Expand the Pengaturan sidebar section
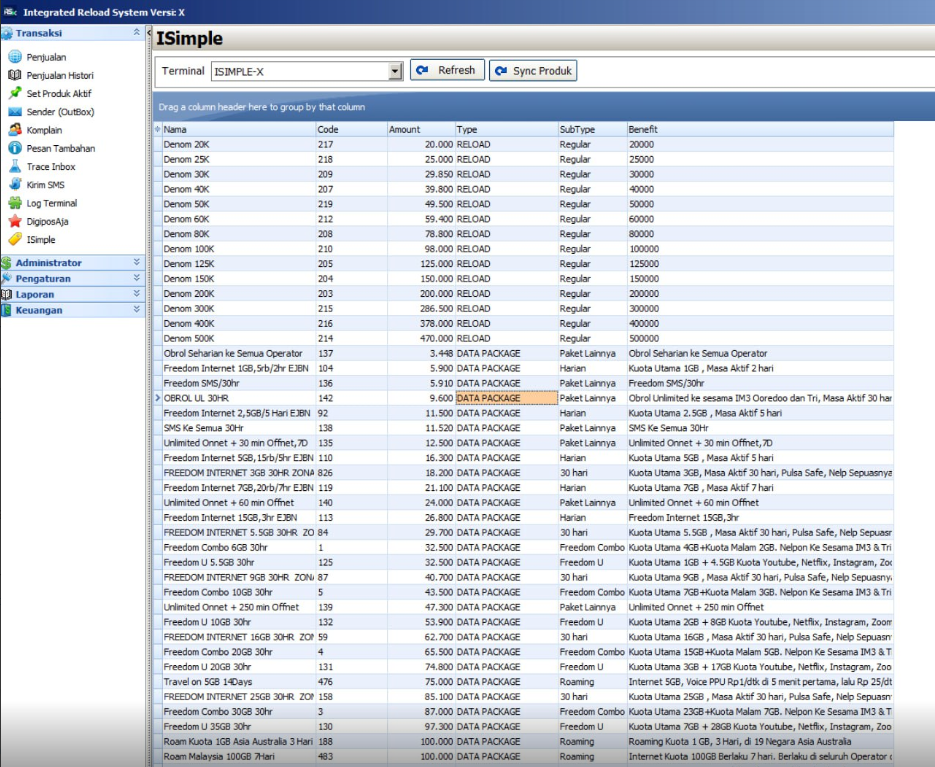The width and height of the screenshot is (935, 767). (x=137, y=279)
